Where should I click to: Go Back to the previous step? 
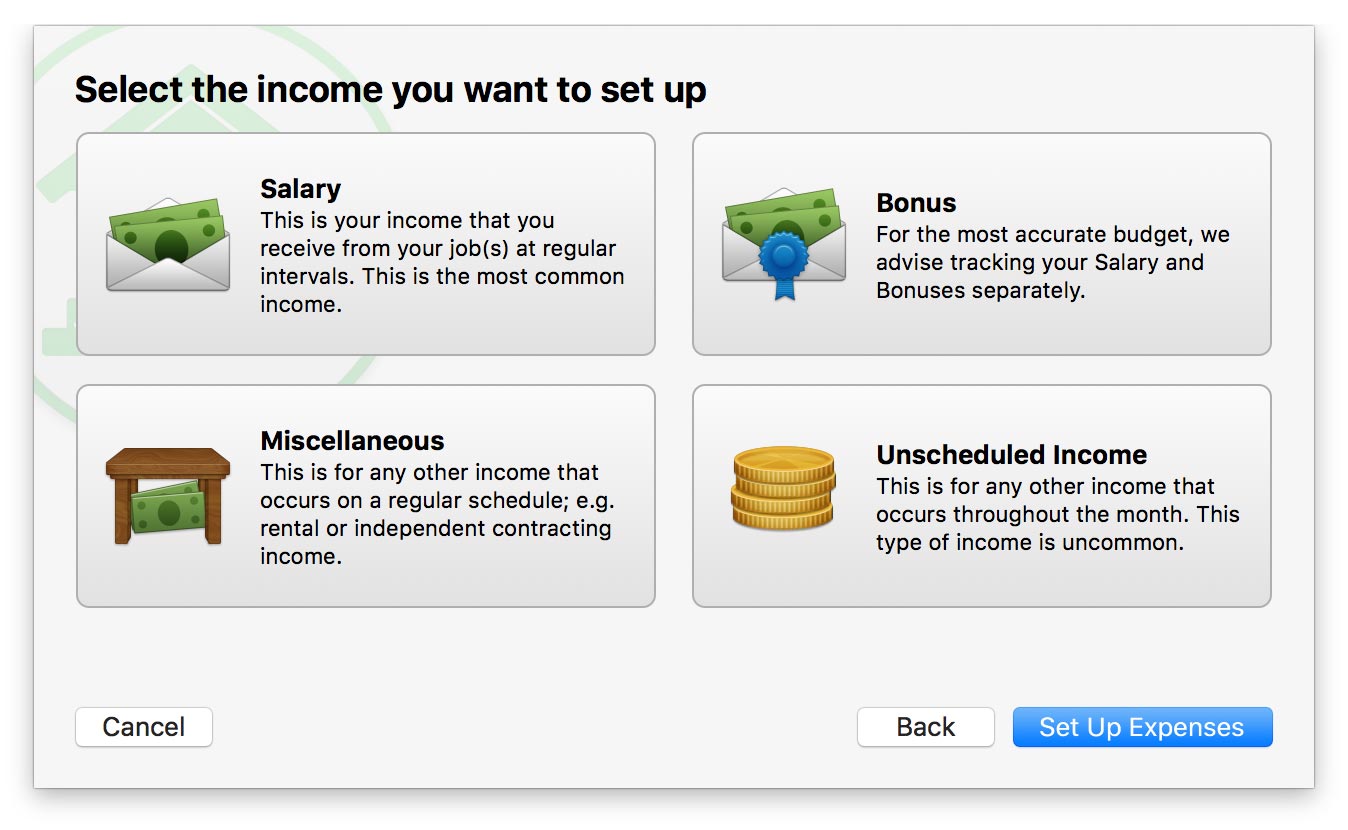click(x=925, y=727)
